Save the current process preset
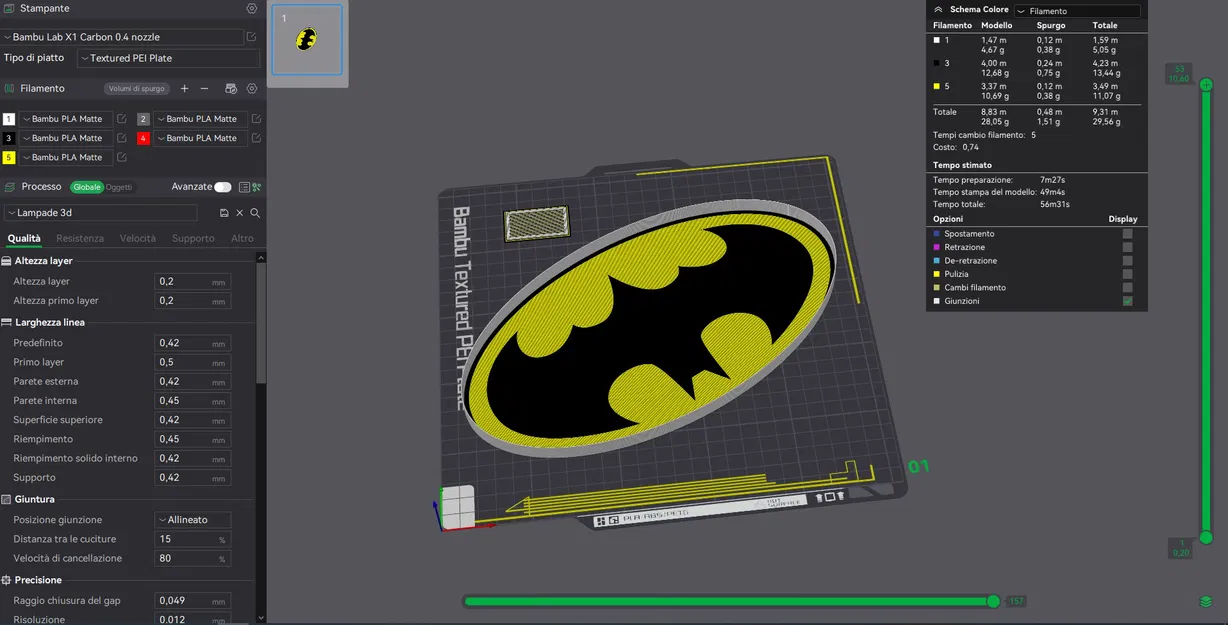The width and height of the screenshot is (1228, 625). point(224,212)
